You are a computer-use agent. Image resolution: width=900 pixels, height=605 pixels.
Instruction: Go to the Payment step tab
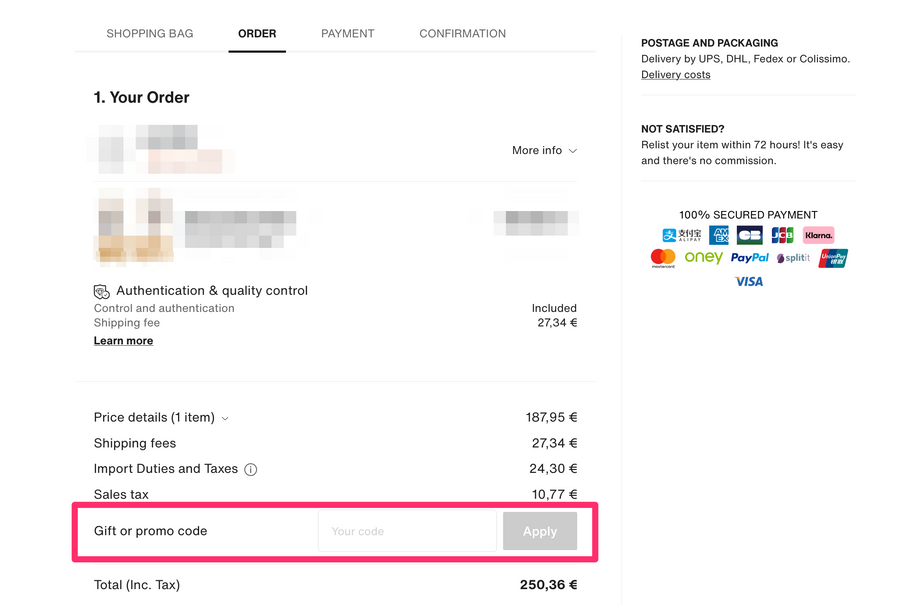click(347, 33)
